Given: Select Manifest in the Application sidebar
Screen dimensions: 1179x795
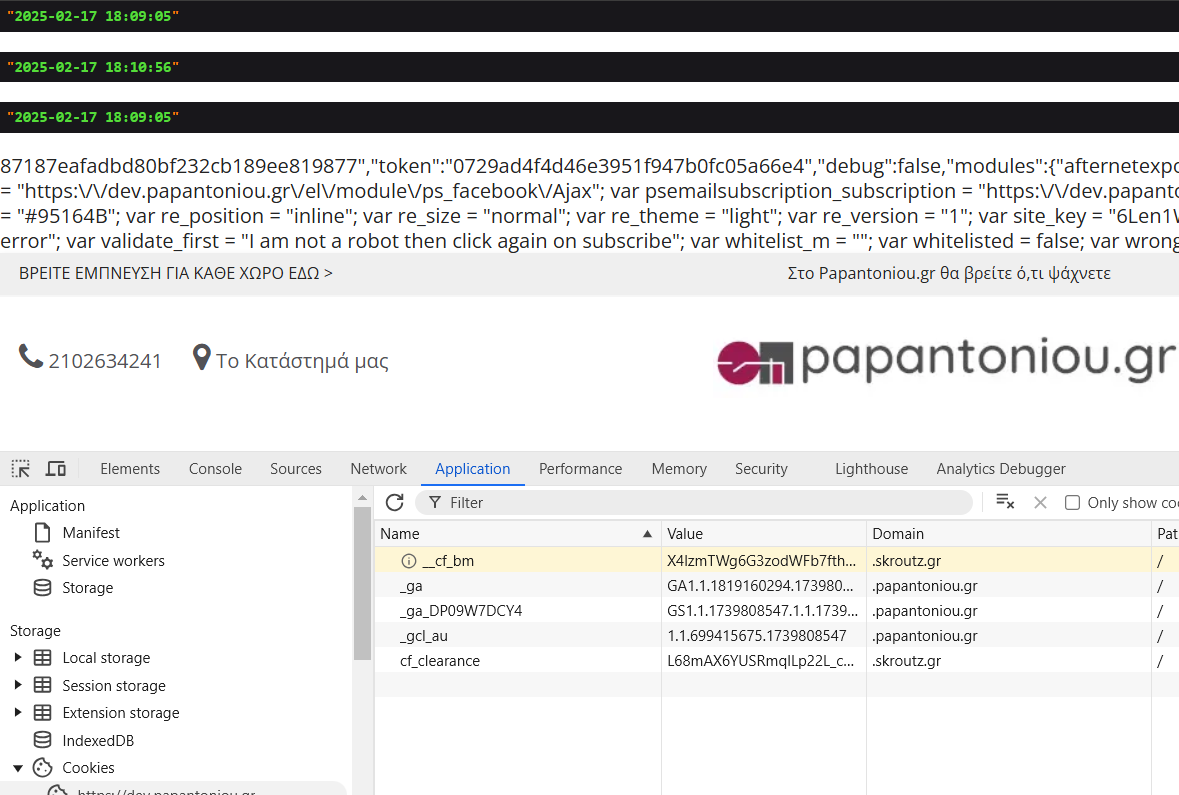Looking at the screenshot, I should tap(91, 533).
